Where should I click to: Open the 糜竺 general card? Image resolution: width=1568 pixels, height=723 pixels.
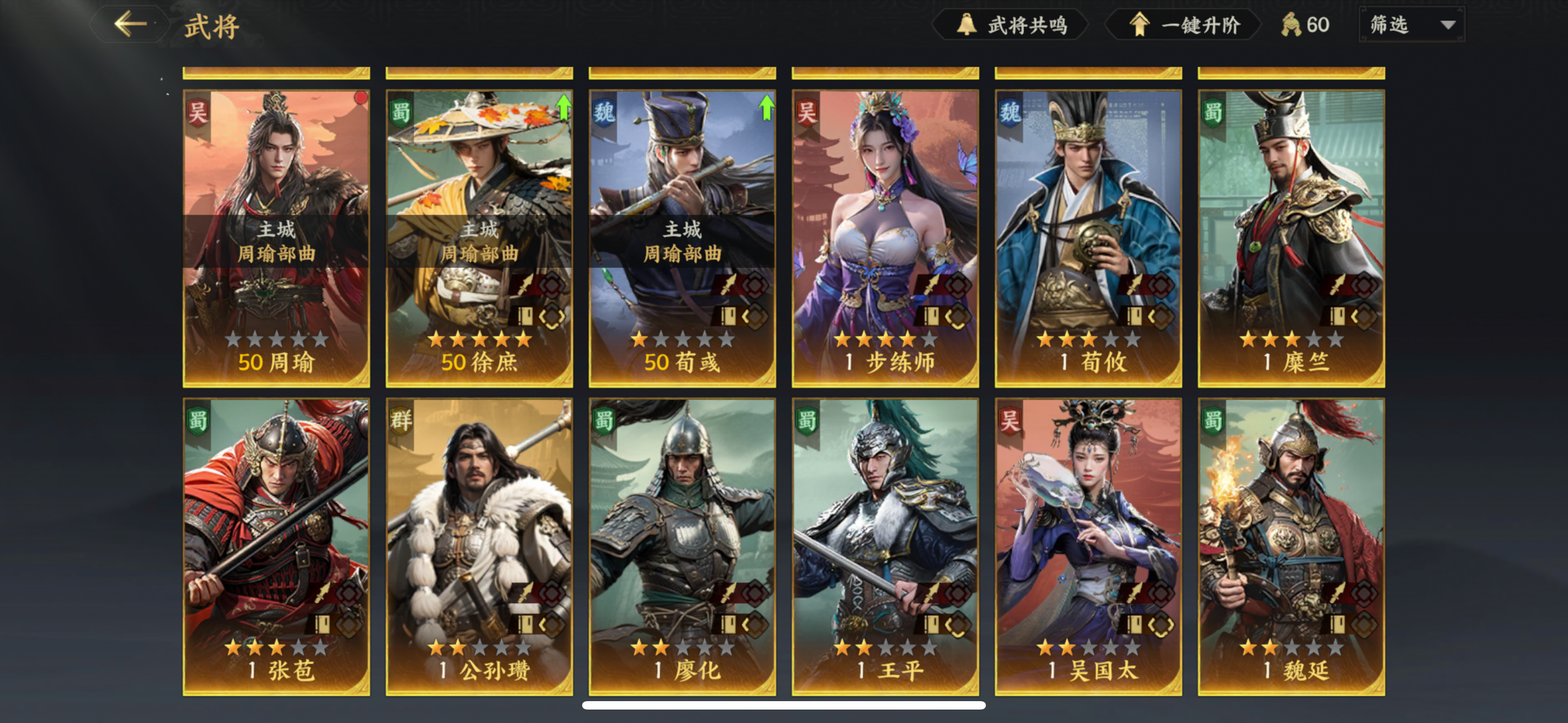coord(1291,239)
